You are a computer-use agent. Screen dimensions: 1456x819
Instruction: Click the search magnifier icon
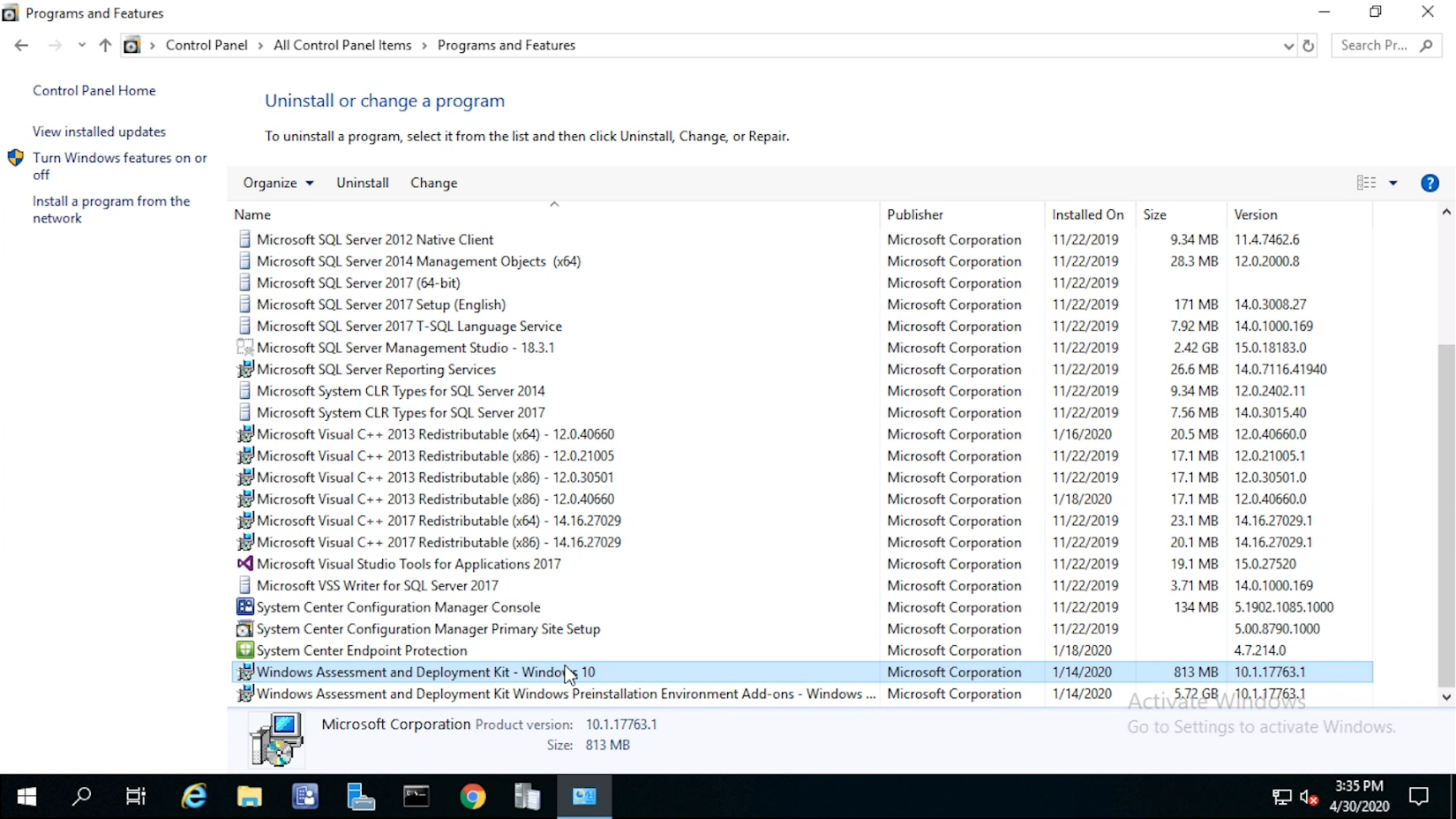coord(1426,45)
